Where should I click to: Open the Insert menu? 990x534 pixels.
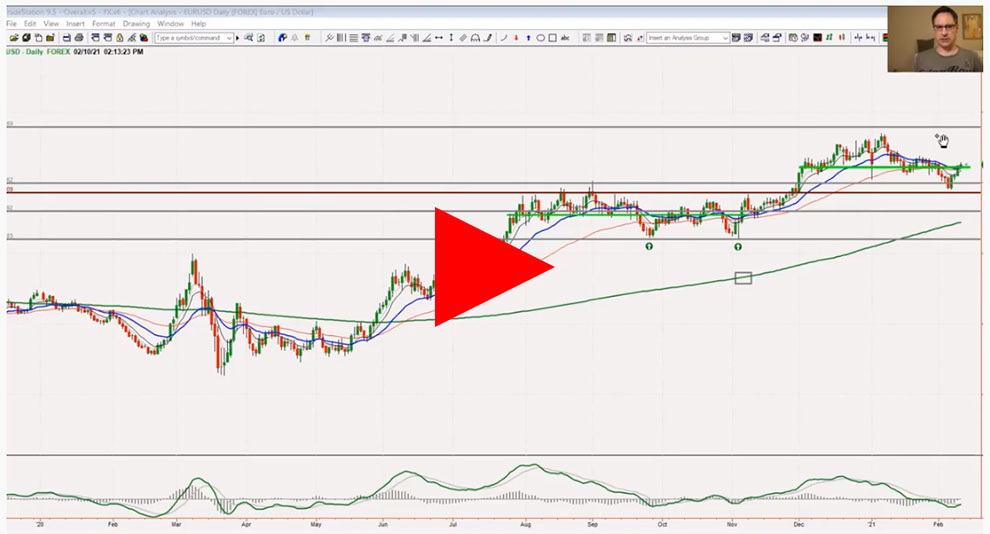(x=75, y=24)
